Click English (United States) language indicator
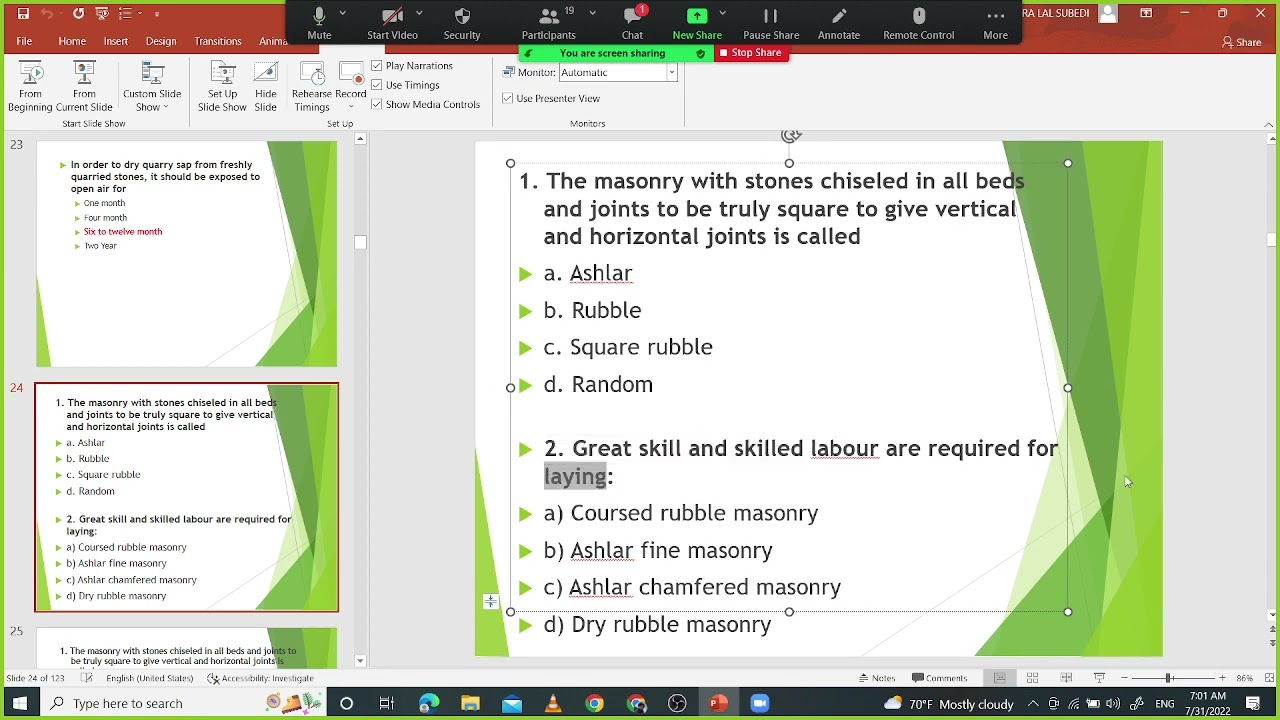The width and height of the screenshot is (1280, 720). [x=149, y=678]
